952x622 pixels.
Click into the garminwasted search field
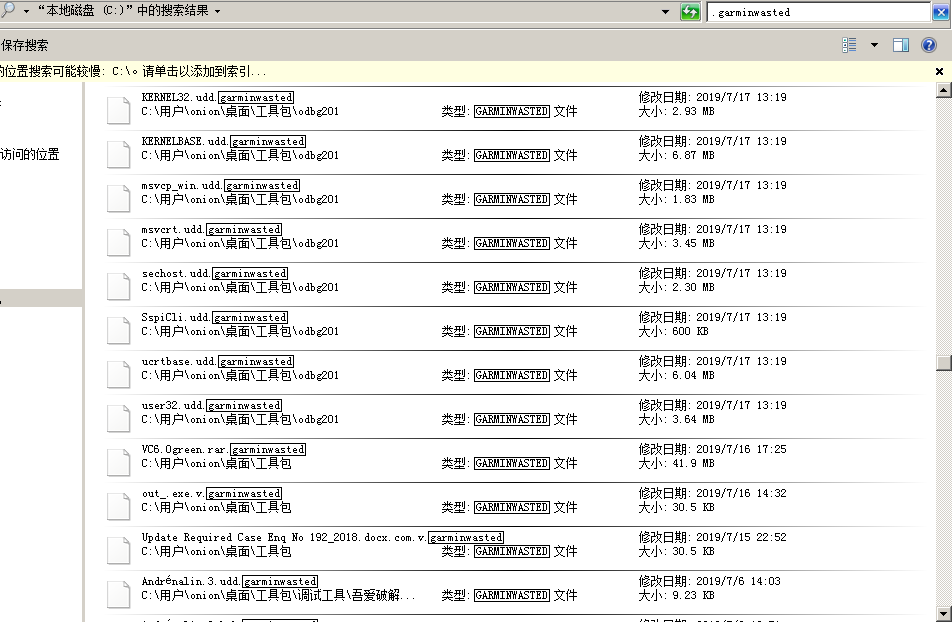click(x=818, y=12)
